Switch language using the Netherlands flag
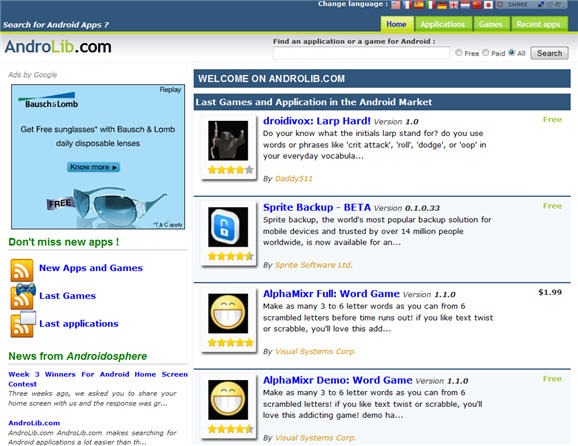This screenshot has height=446, width=578. pyautogui.click(x=465, y=4)
